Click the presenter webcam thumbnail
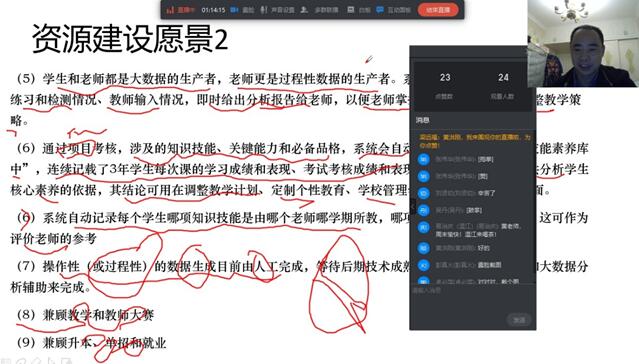Viewport: 639px width, 364px height. [x=583, y=44]
